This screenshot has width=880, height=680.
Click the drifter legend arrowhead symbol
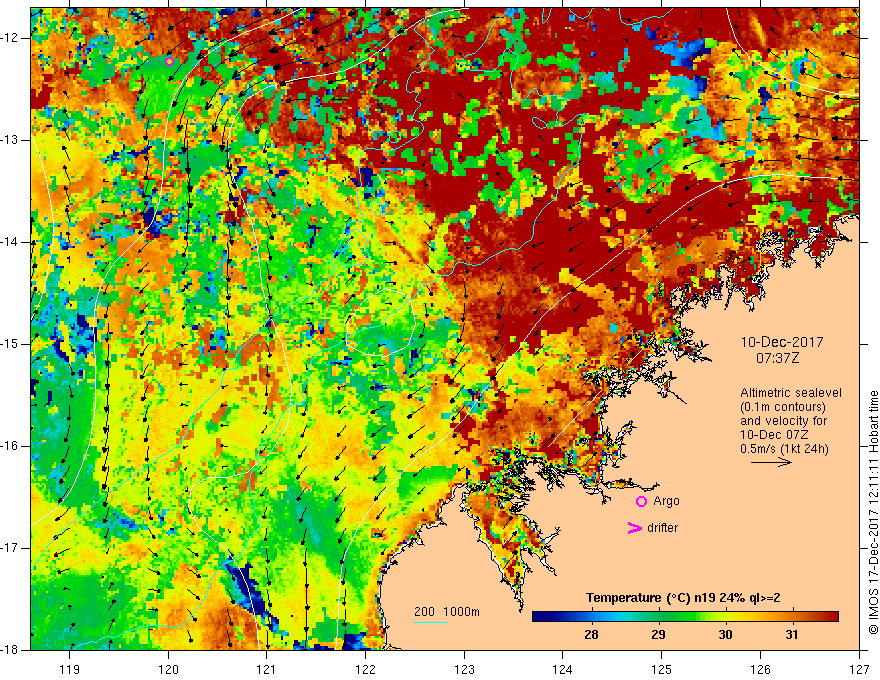(634, 528)
